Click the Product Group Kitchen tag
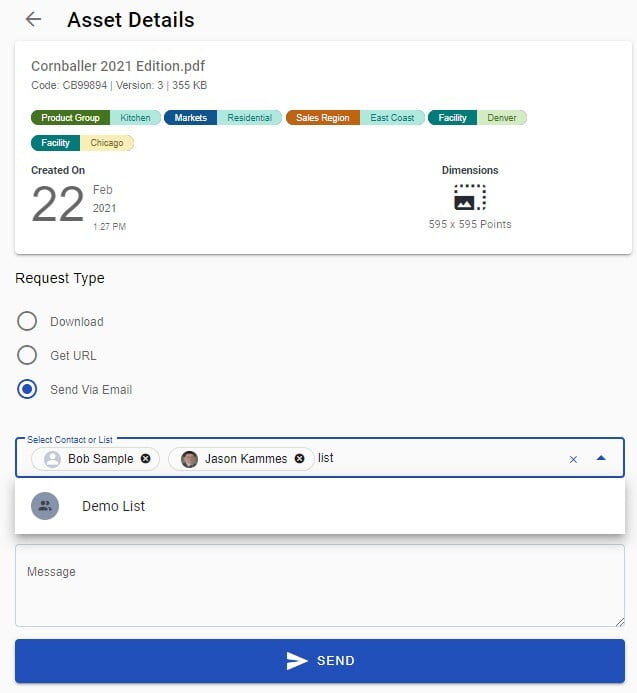The image size is (637, 693). [x=96, y=118]
